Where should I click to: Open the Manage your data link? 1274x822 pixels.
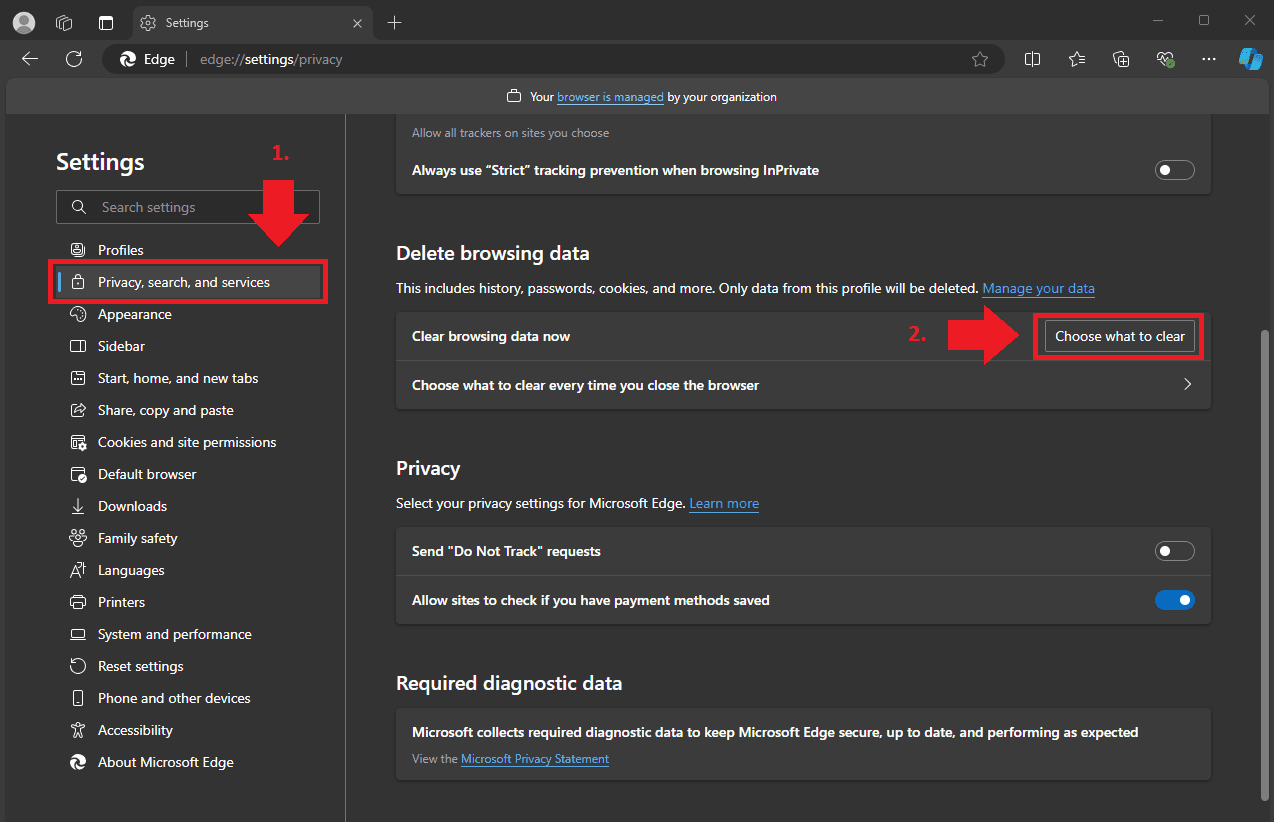(1038, 288)
